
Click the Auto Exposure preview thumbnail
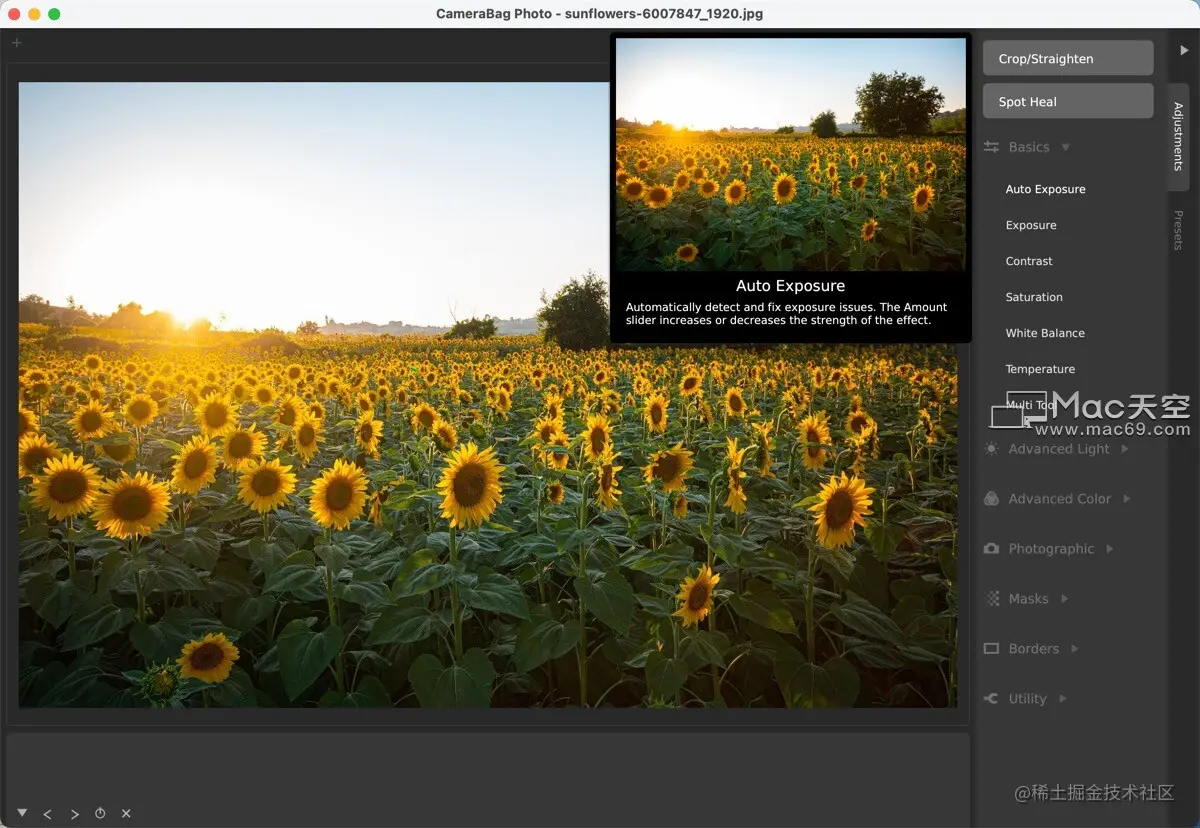[x=790, y=154]
